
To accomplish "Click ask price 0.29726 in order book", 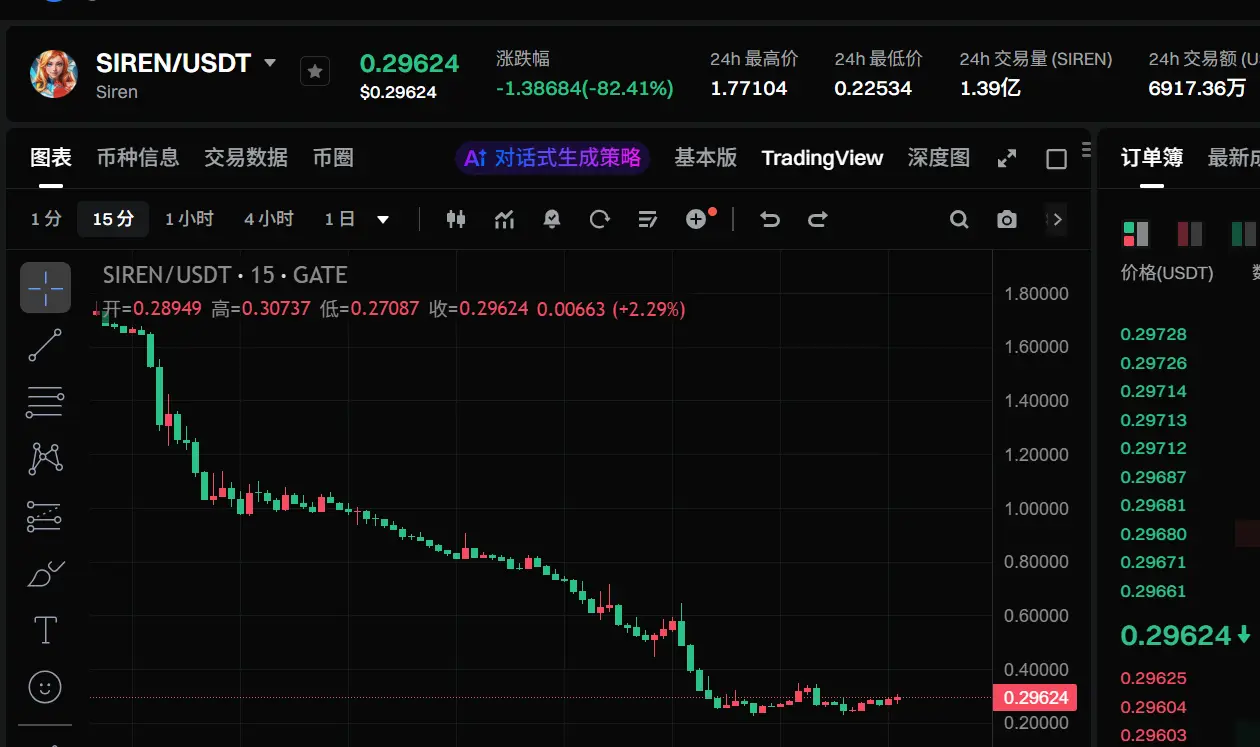I will click(1153, 363).
